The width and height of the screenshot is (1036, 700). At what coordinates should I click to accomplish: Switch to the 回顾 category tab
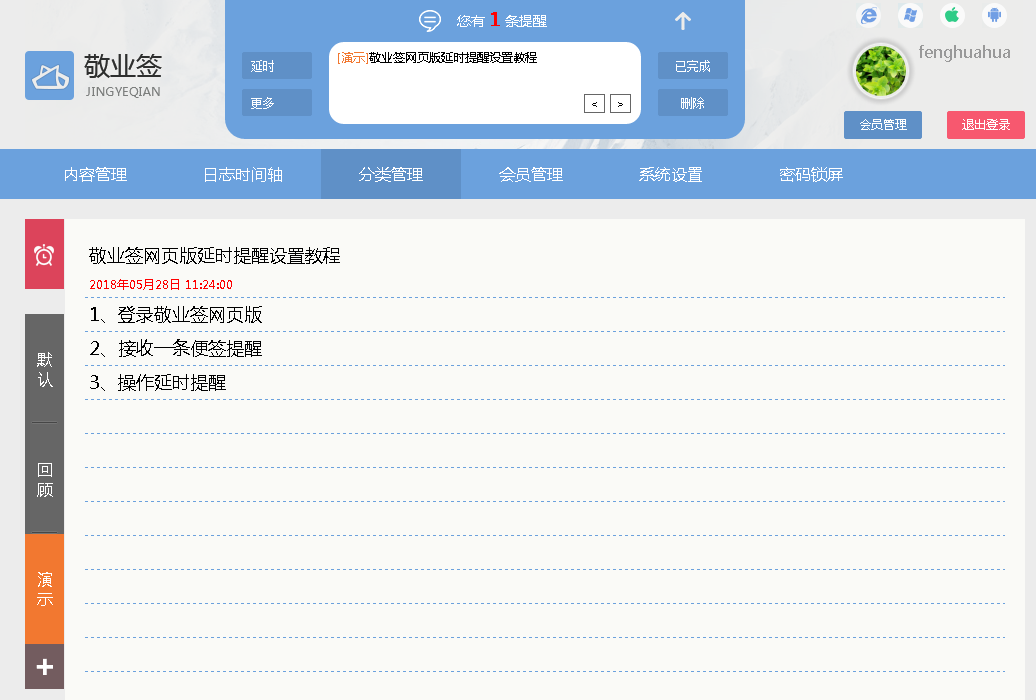point(44,479)
